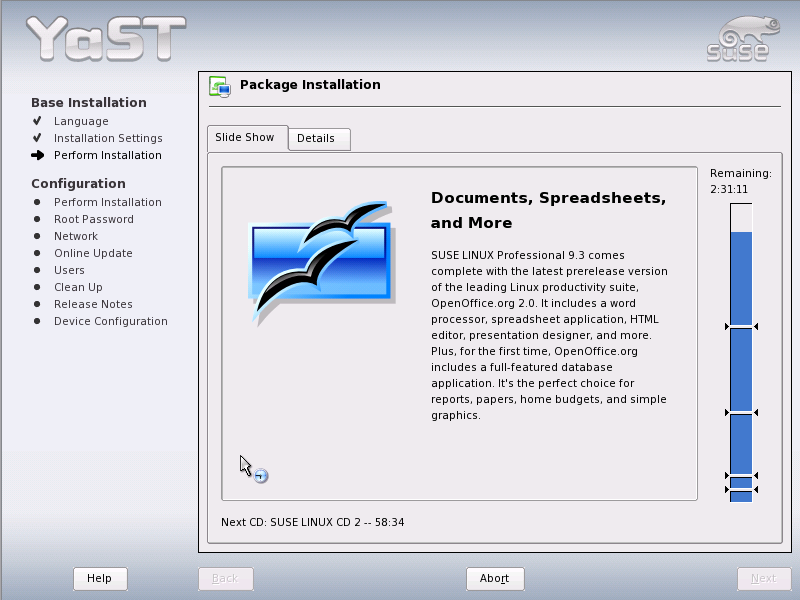Viewport: 800px width, 600px height.
Task: Switch to the Slide Show tab
Action: point(247,138)
